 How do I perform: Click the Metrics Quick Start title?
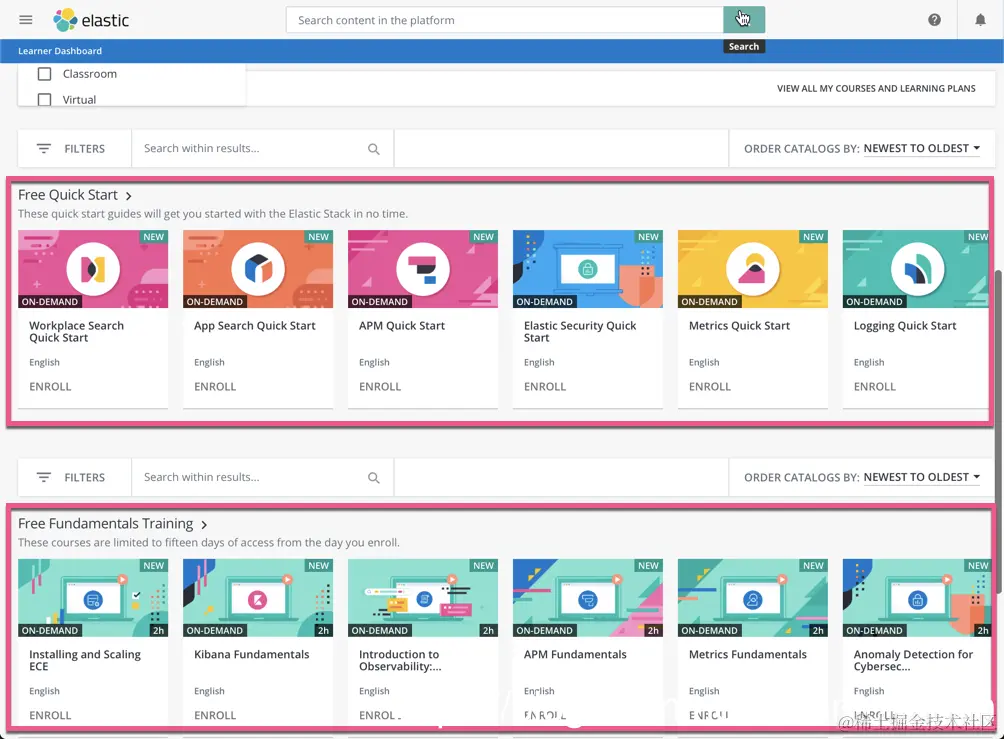[x=739, y=325]
